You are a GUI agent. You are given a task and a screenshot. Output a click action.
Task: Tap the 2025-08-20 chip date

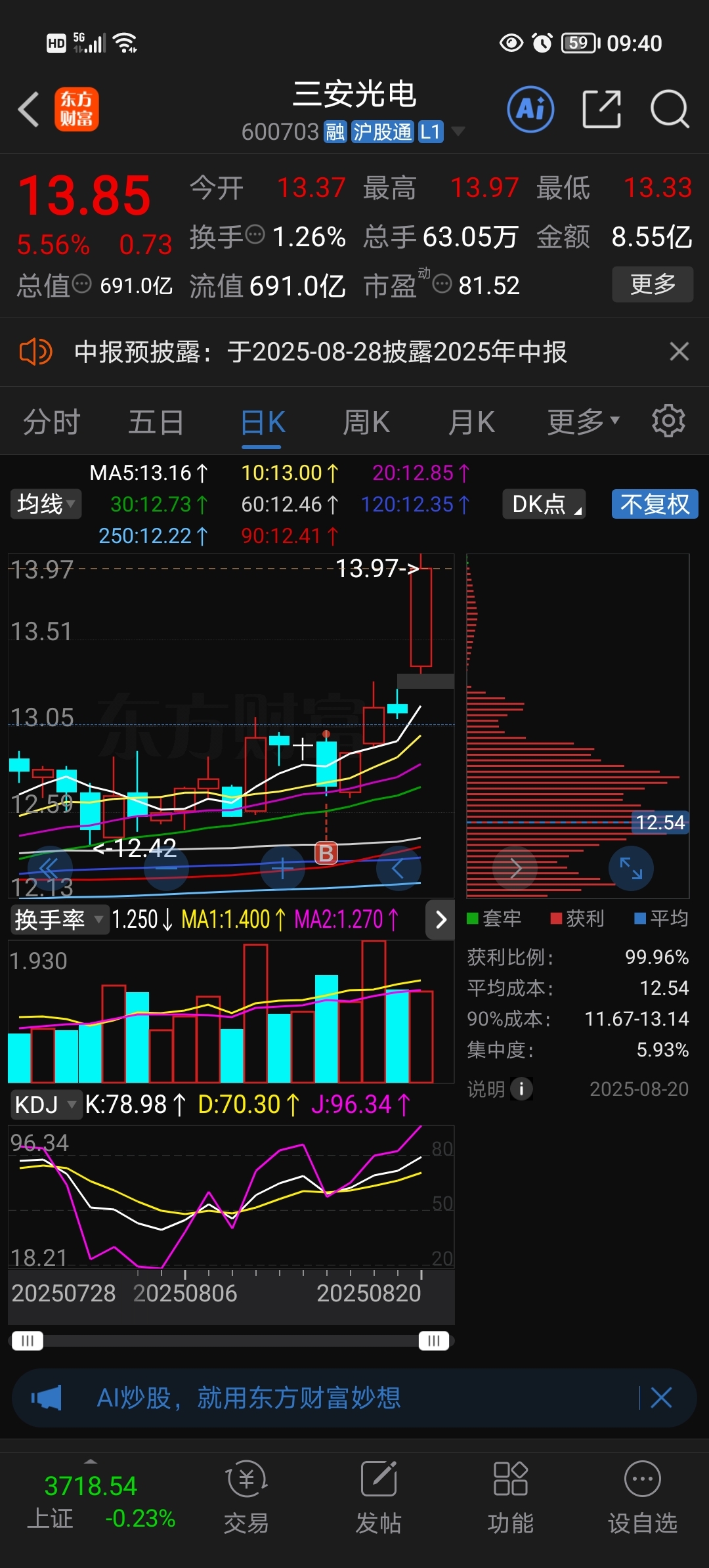coord(639,1089)
